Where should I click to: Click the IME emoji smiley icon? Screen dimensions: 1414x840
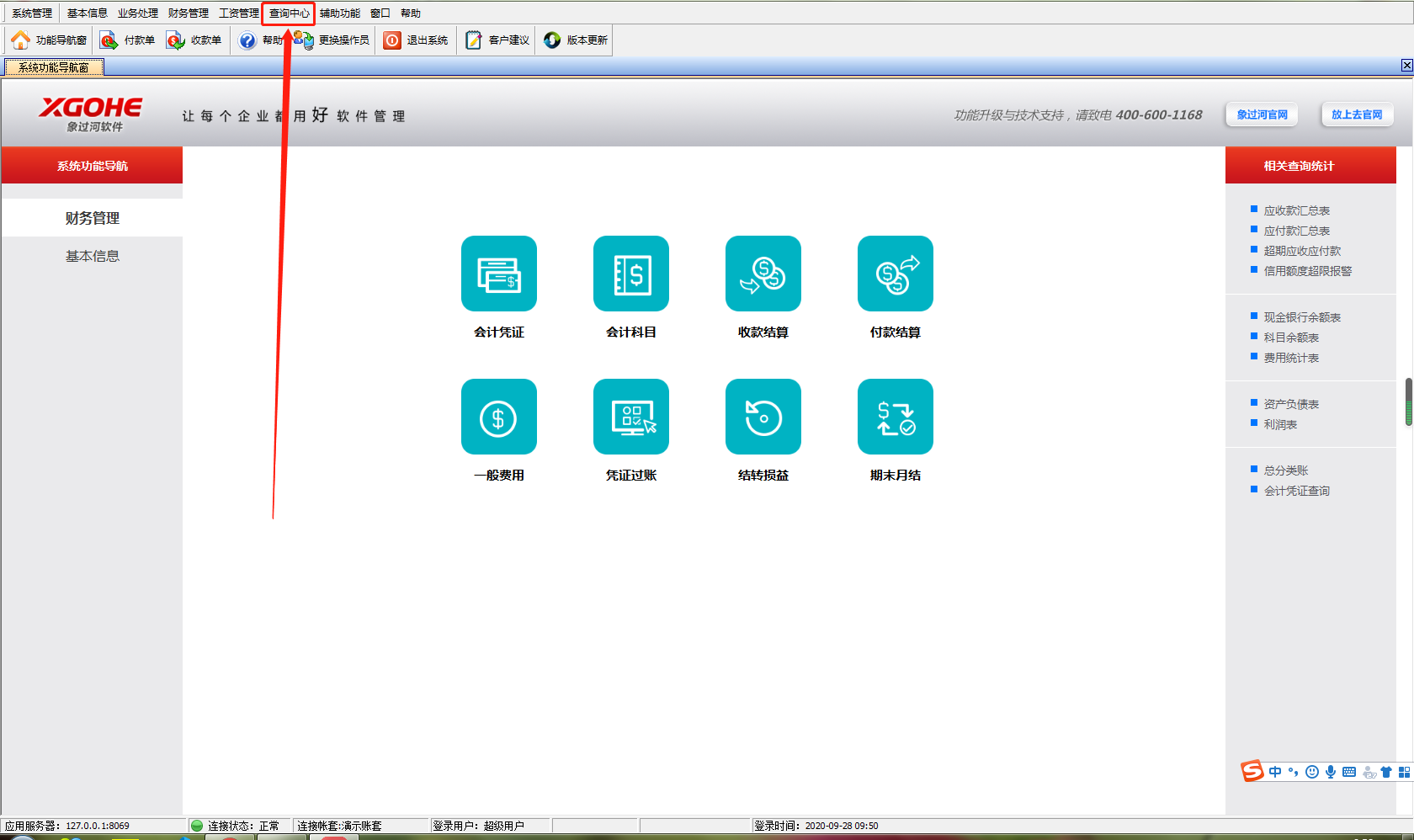click(1312, 772)
